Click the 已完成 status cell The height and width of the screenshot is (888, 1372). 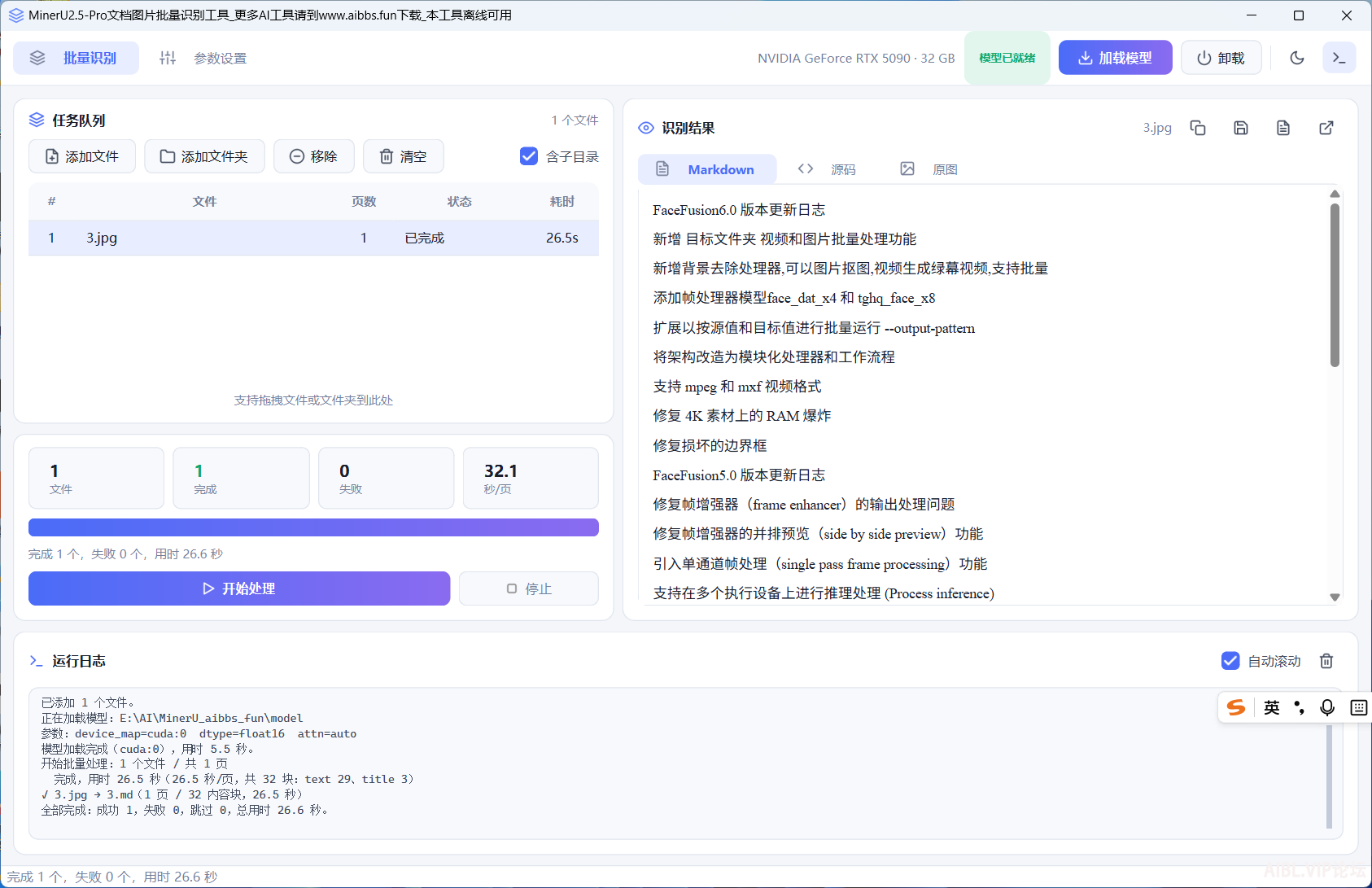coord(425,238)
